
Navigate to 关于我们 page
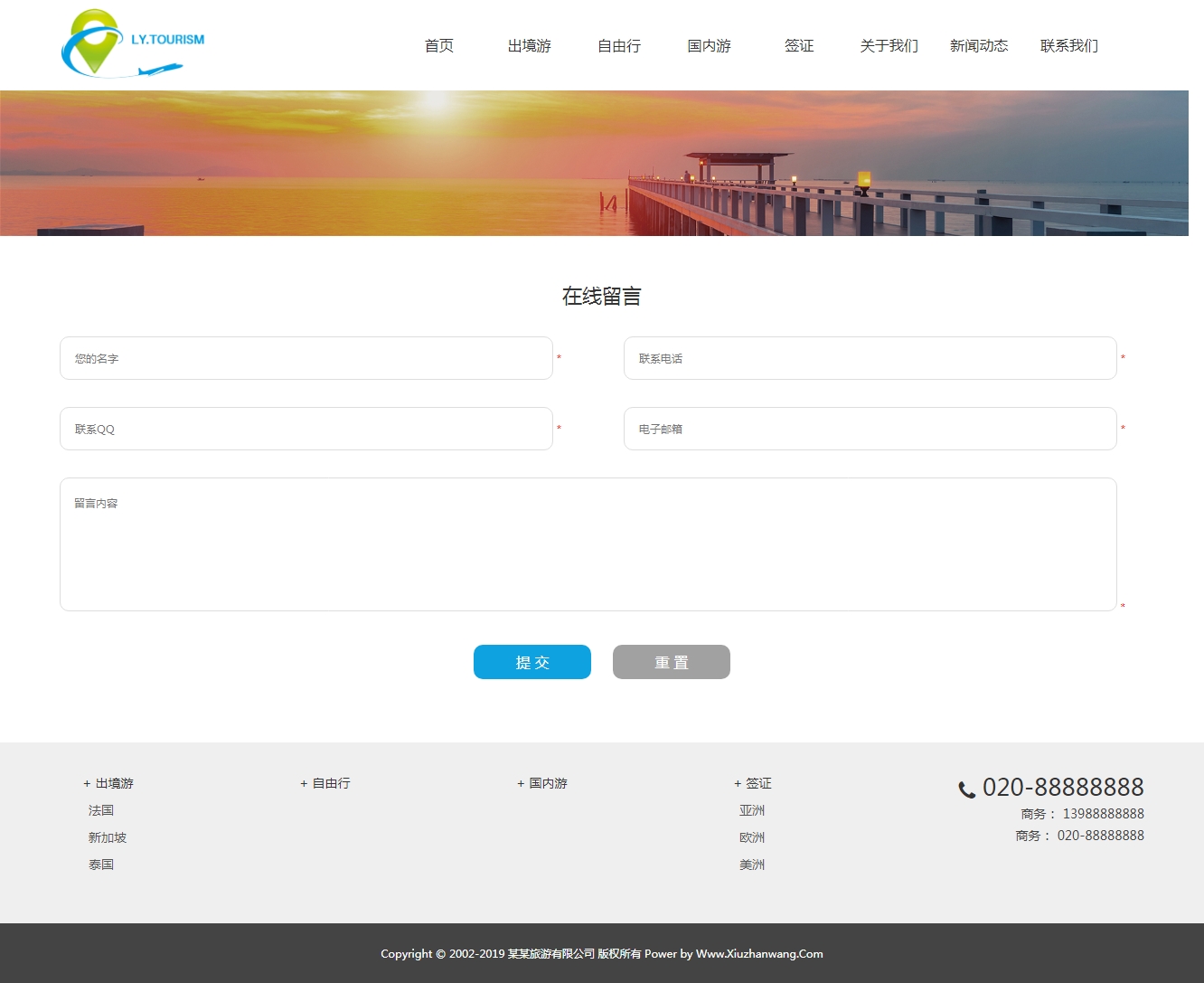point(889,46)
